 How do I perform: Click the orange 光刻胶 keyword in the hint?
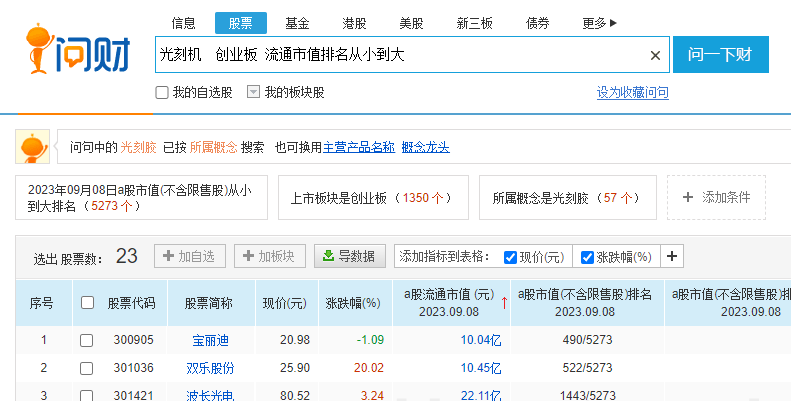(x=138, y=147)
